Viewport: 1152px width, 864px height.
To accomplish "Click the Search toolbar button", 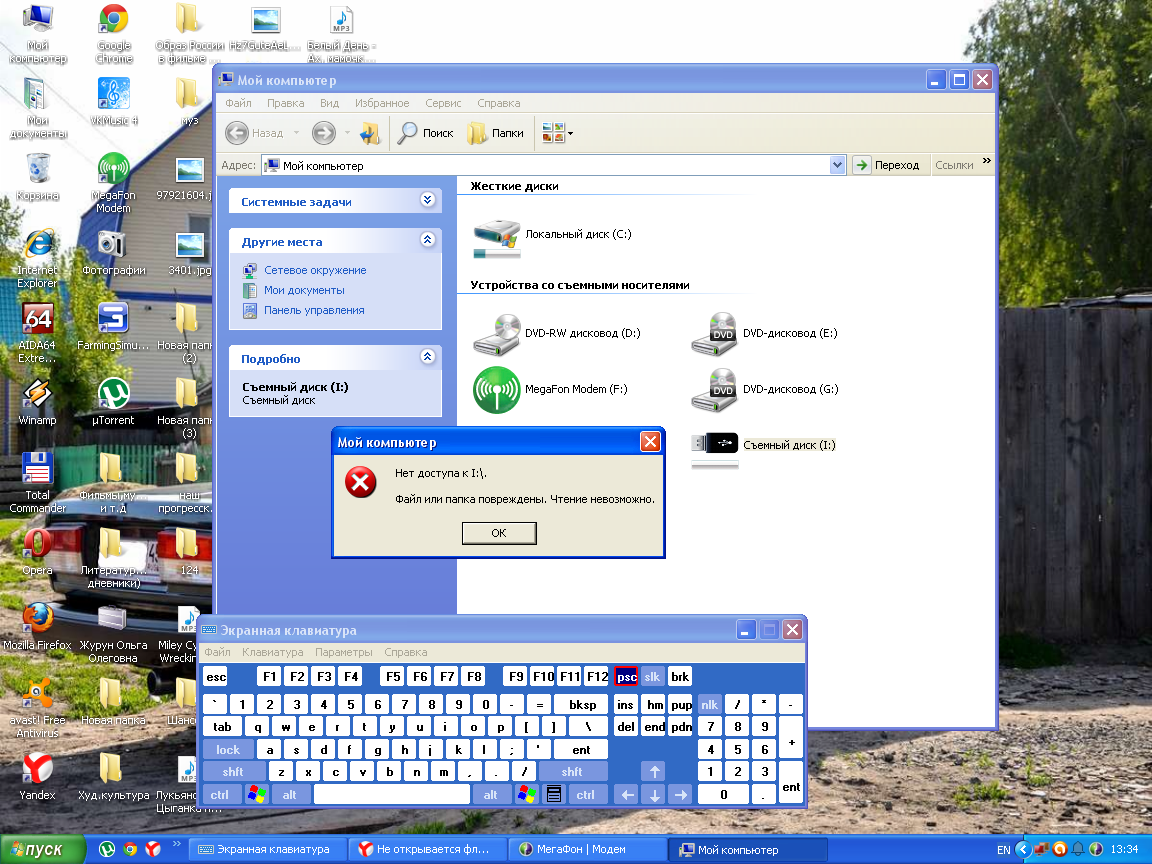I will pyautogui.click(x=426, y=133).
